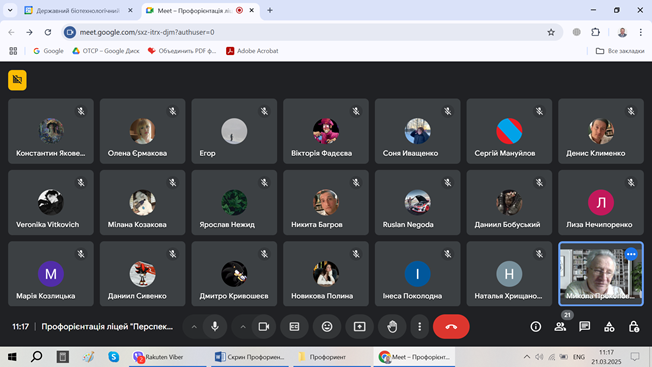
Task: Open the emoji reactions panel
Action: pos(327,327)
